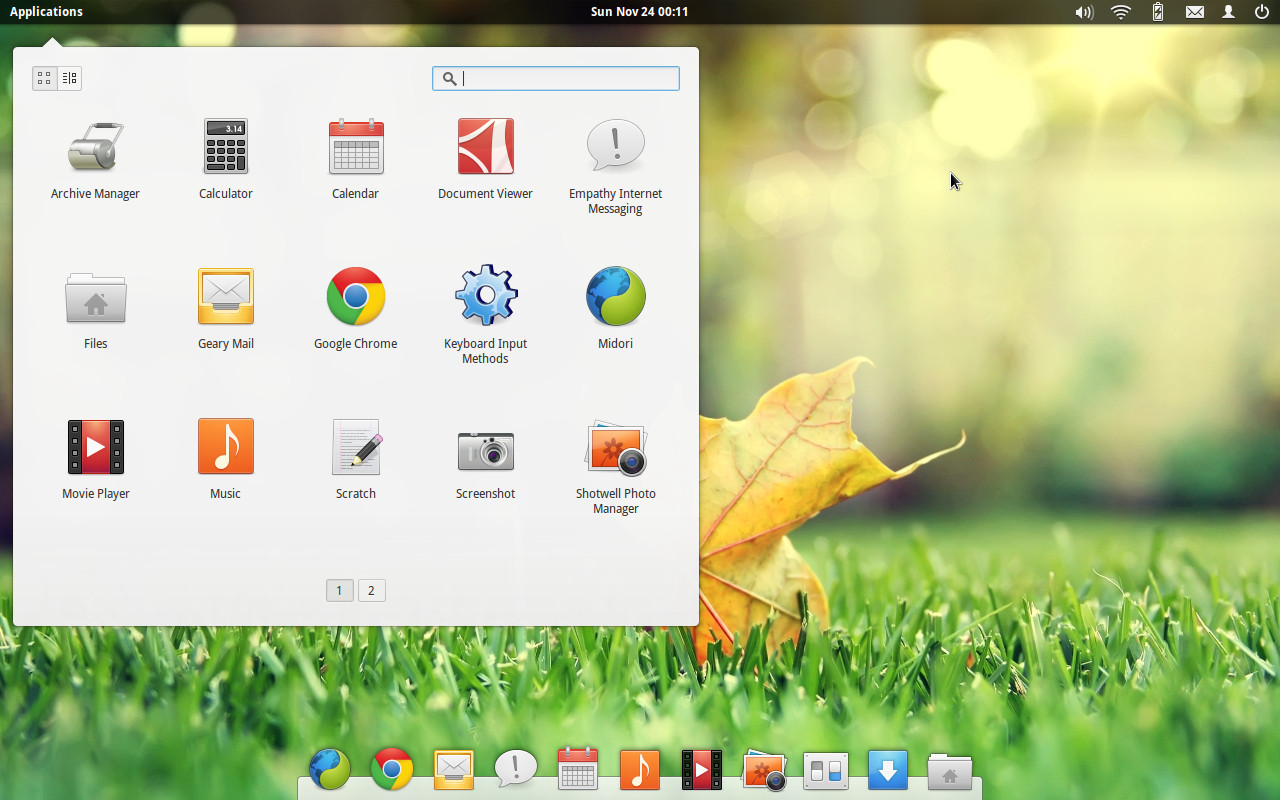Launch Midori from the dock
This screenshot has width=1280, height=800.
(x=330, y=769)
